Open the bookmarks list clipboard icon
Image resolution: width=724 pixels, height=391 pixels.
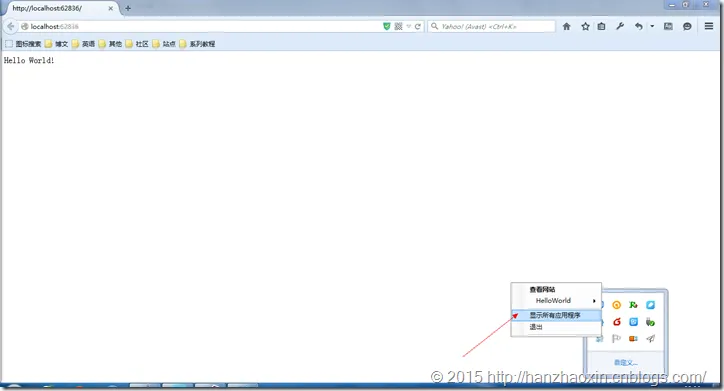click(601, 26)
